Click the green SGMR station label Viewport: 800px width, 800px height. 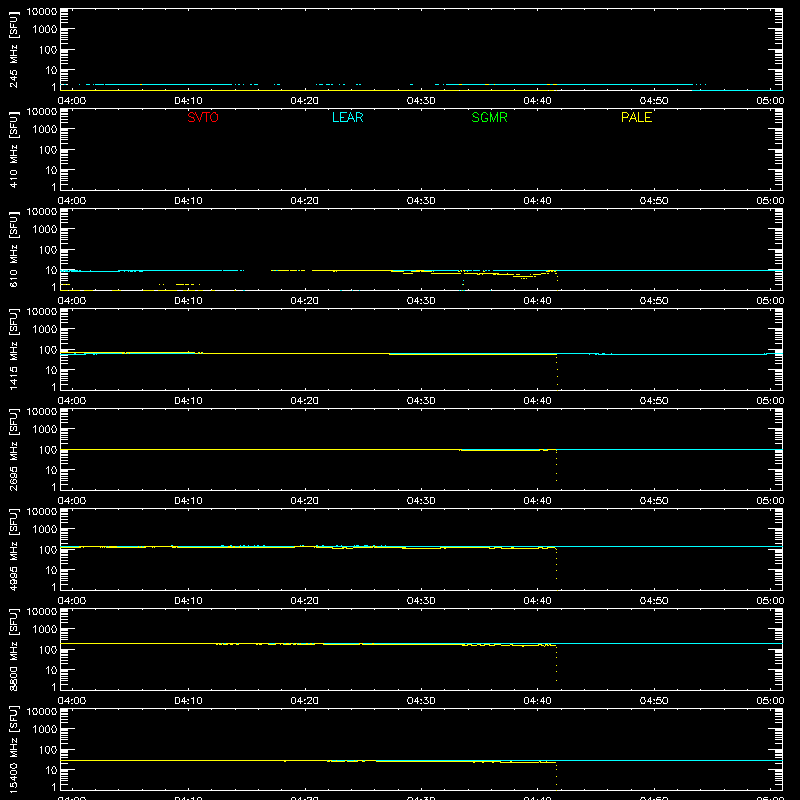tap(489, 117)
